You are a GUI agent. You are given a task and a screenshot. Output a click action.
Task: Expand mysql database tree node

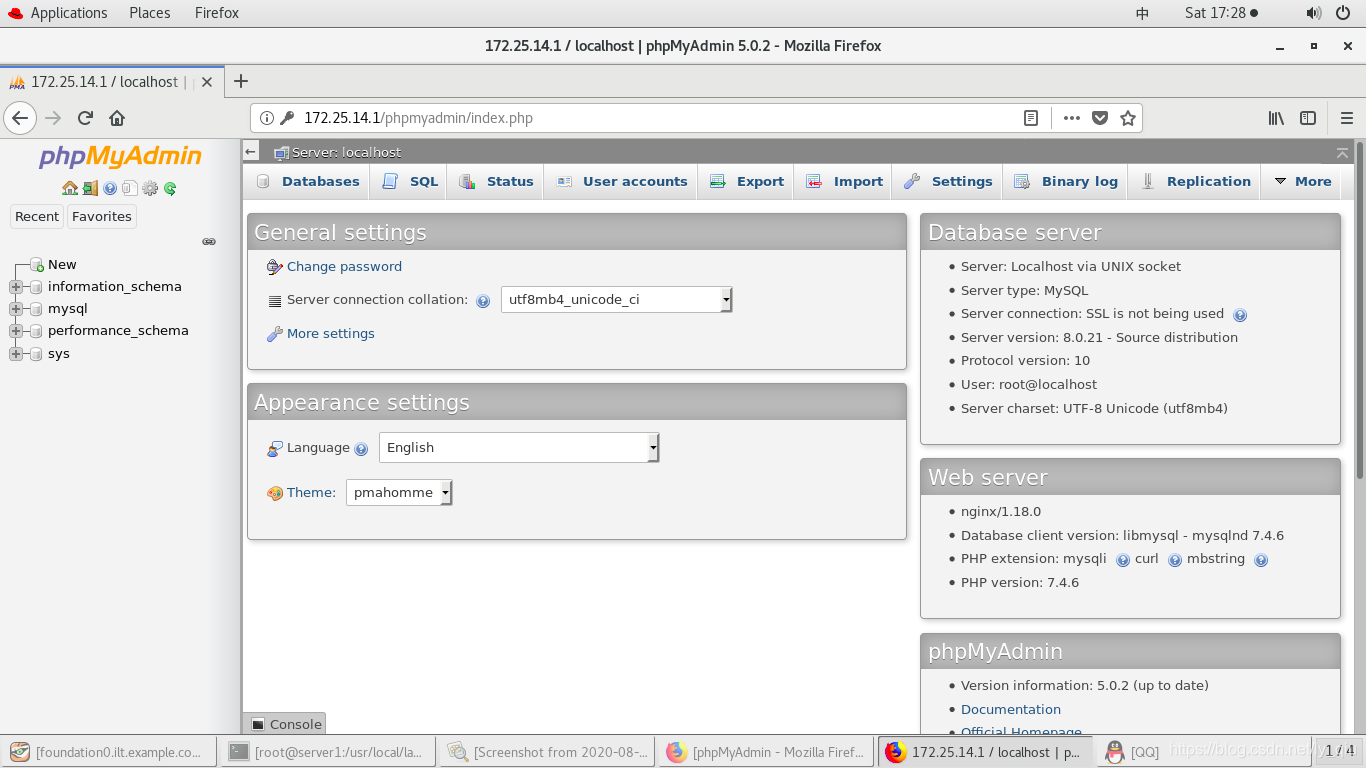(x=15, y=309)
